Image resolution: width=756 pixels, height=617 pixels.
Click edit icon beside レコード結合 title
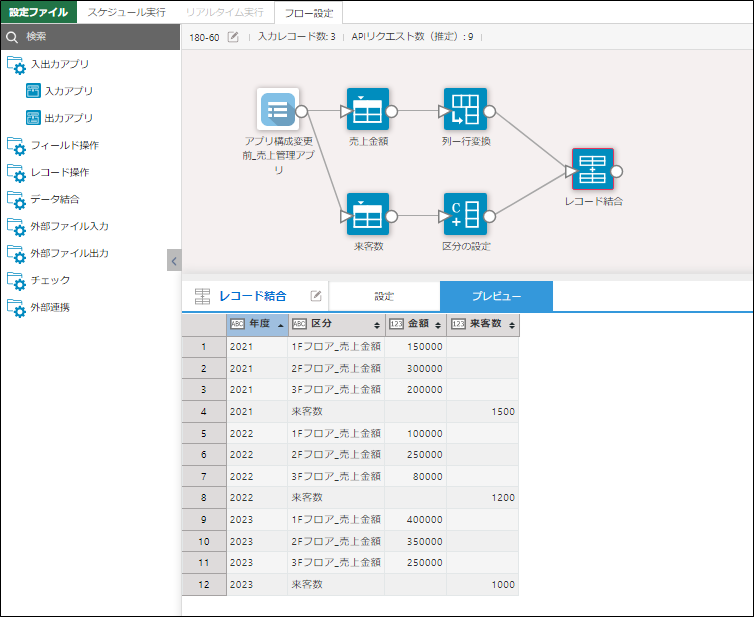[x=316, y=296]
